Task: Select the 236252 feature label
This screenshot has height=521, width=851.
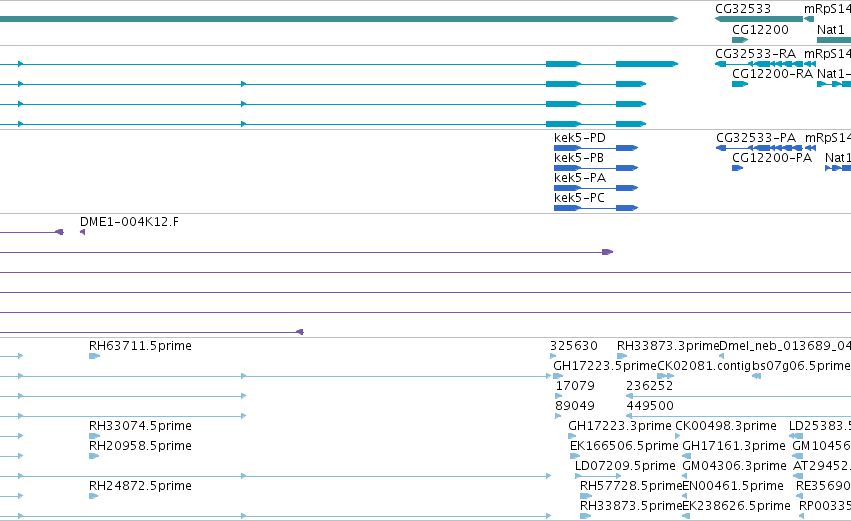Action: point(650,386)
